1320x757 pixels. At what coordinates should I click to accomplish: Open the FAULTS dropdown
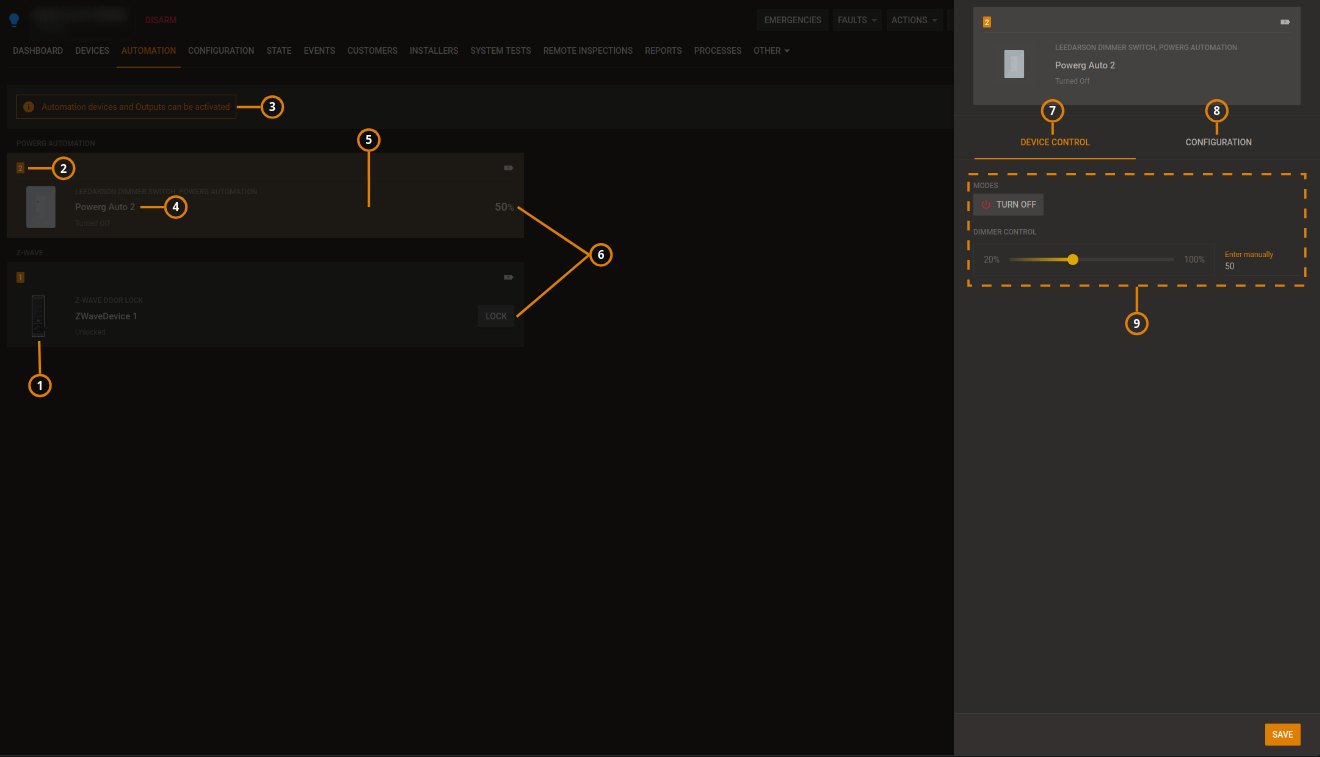pyautogui.click(x=856, y=19)
